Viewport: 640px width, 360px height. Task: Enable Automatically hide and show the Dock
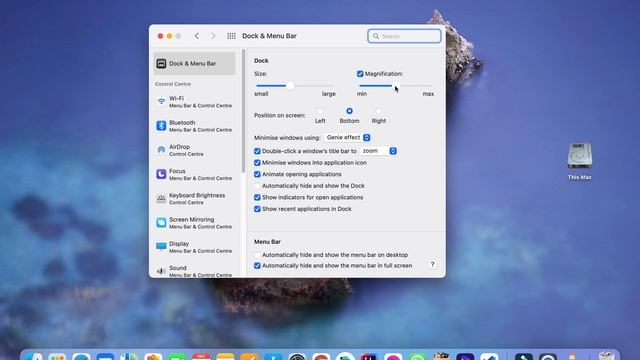(257, 186)
